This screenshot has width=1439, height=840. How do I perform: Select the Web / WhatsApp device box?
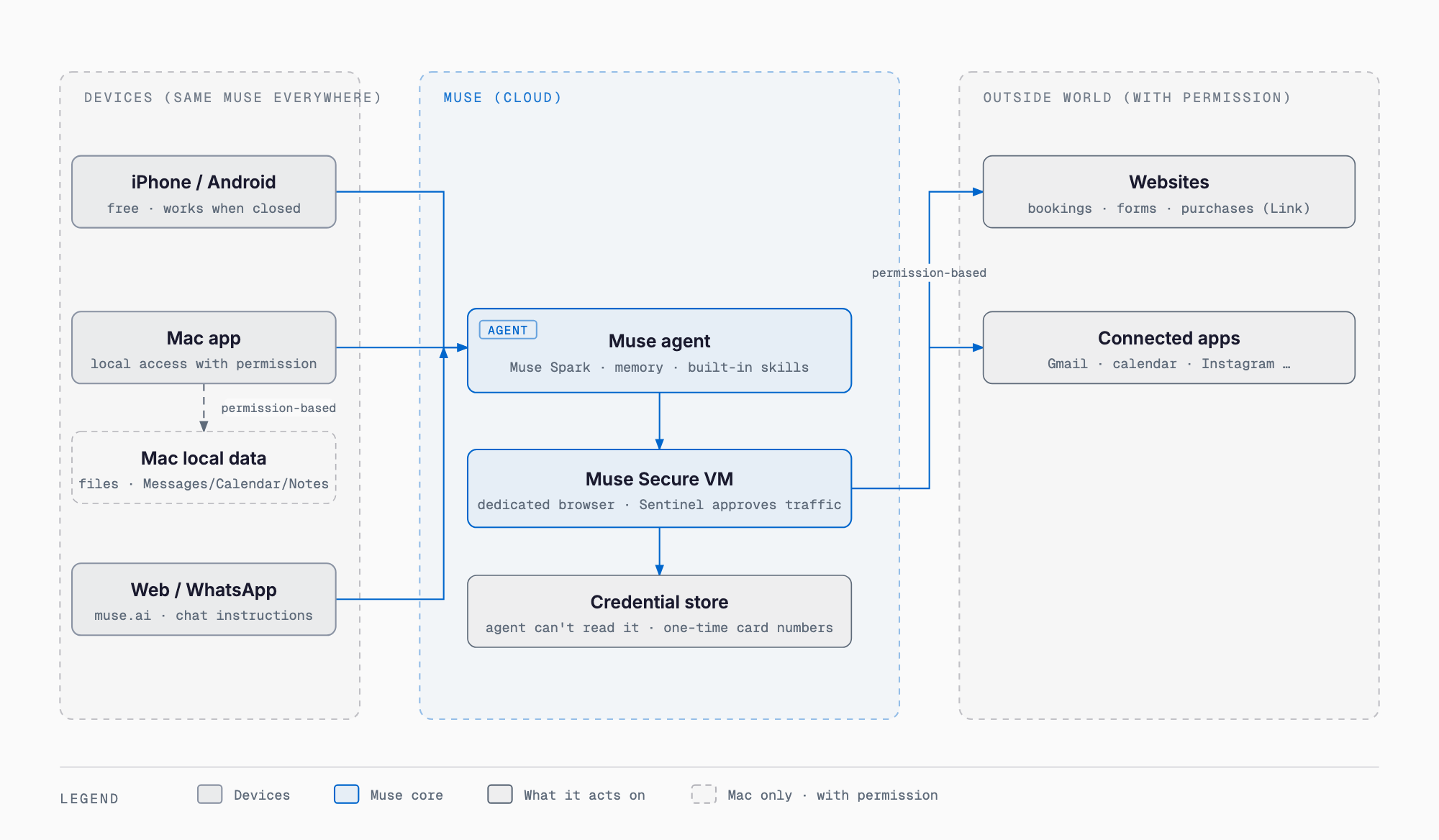tap(204, 599)
